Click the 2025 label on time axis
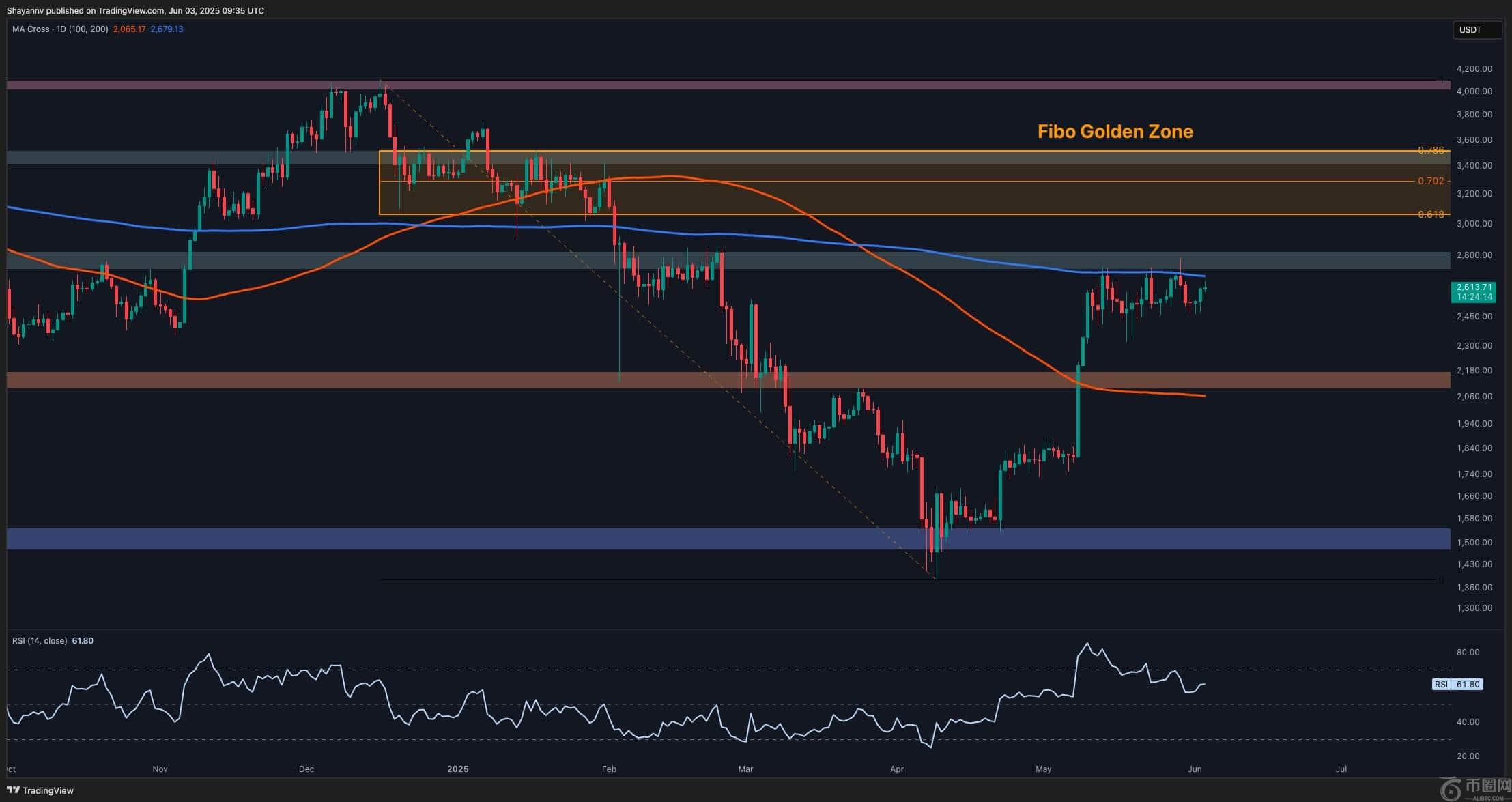This screenshot has height=802, width=1512. pyautogui.click(x=457, y=769)
